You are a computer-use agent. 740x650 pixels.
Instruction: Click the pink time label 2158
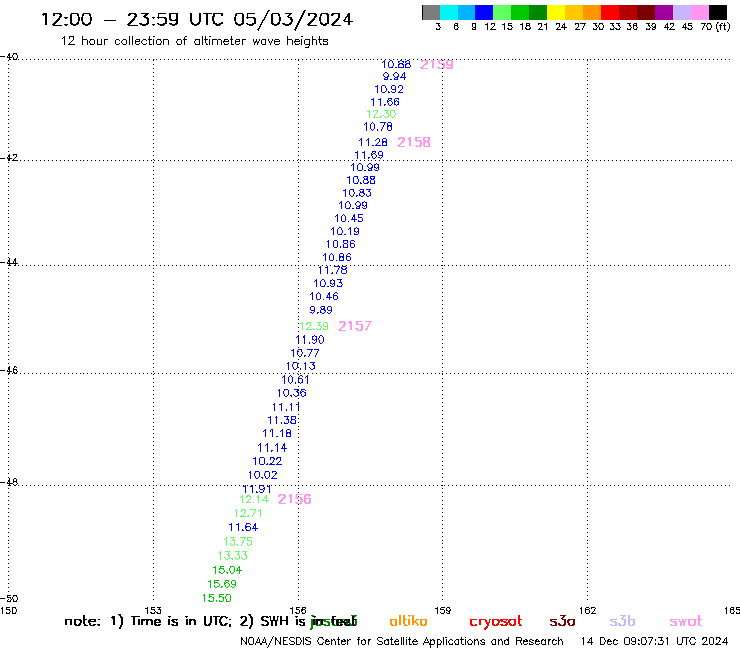coord(413,142)
